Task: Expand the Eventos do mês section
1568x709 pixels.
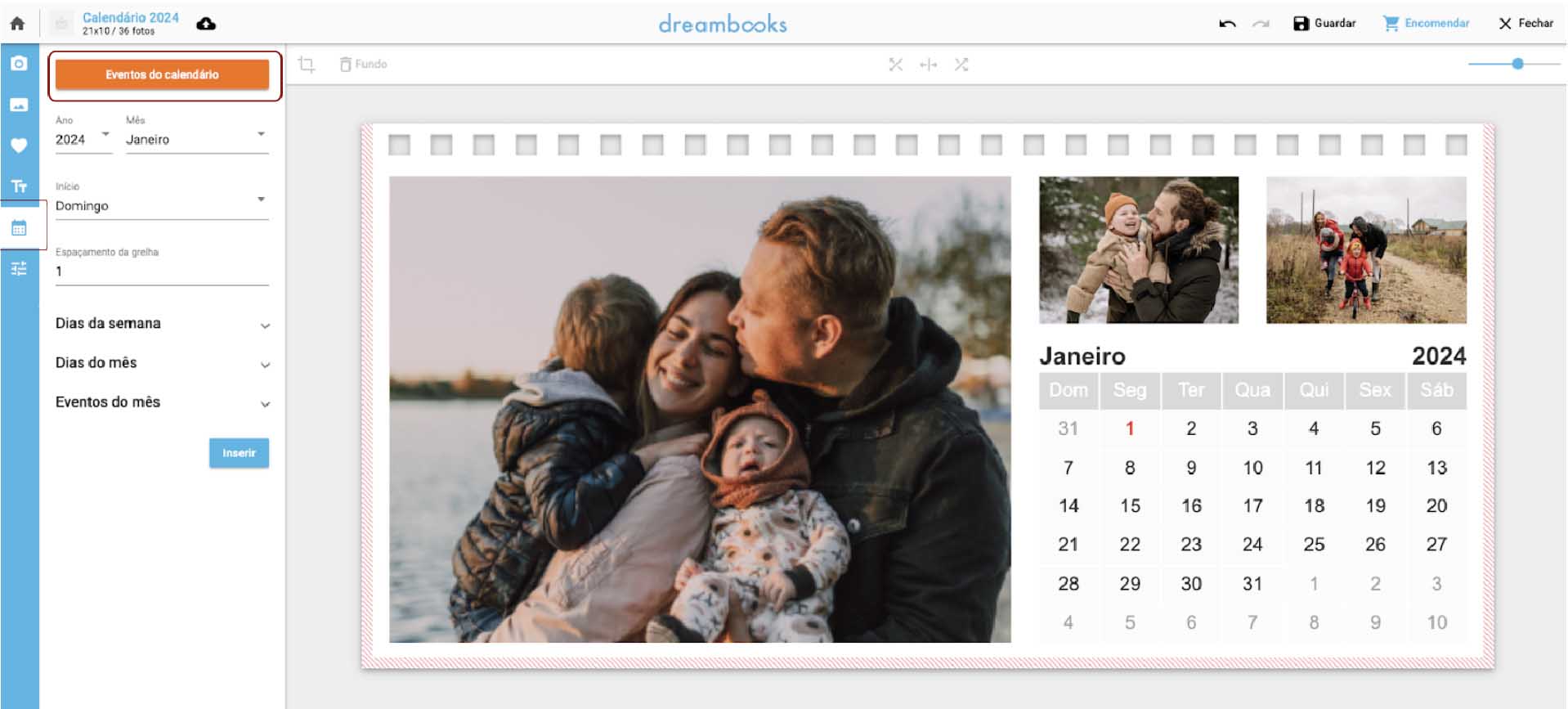Action: tap(162, 402)
